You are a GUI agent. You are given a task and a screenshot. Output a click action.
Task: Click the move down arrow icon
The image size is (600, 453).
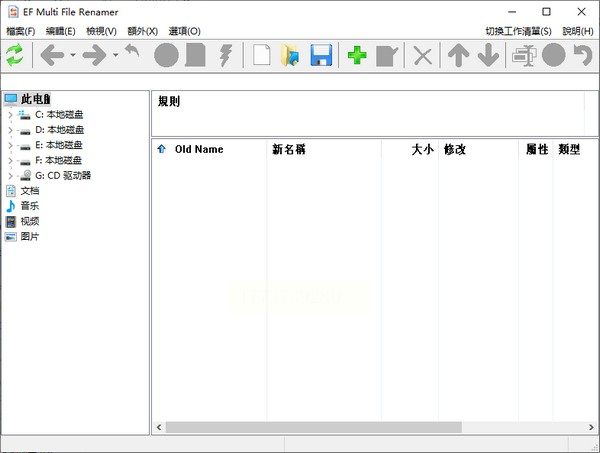[488, 55]
